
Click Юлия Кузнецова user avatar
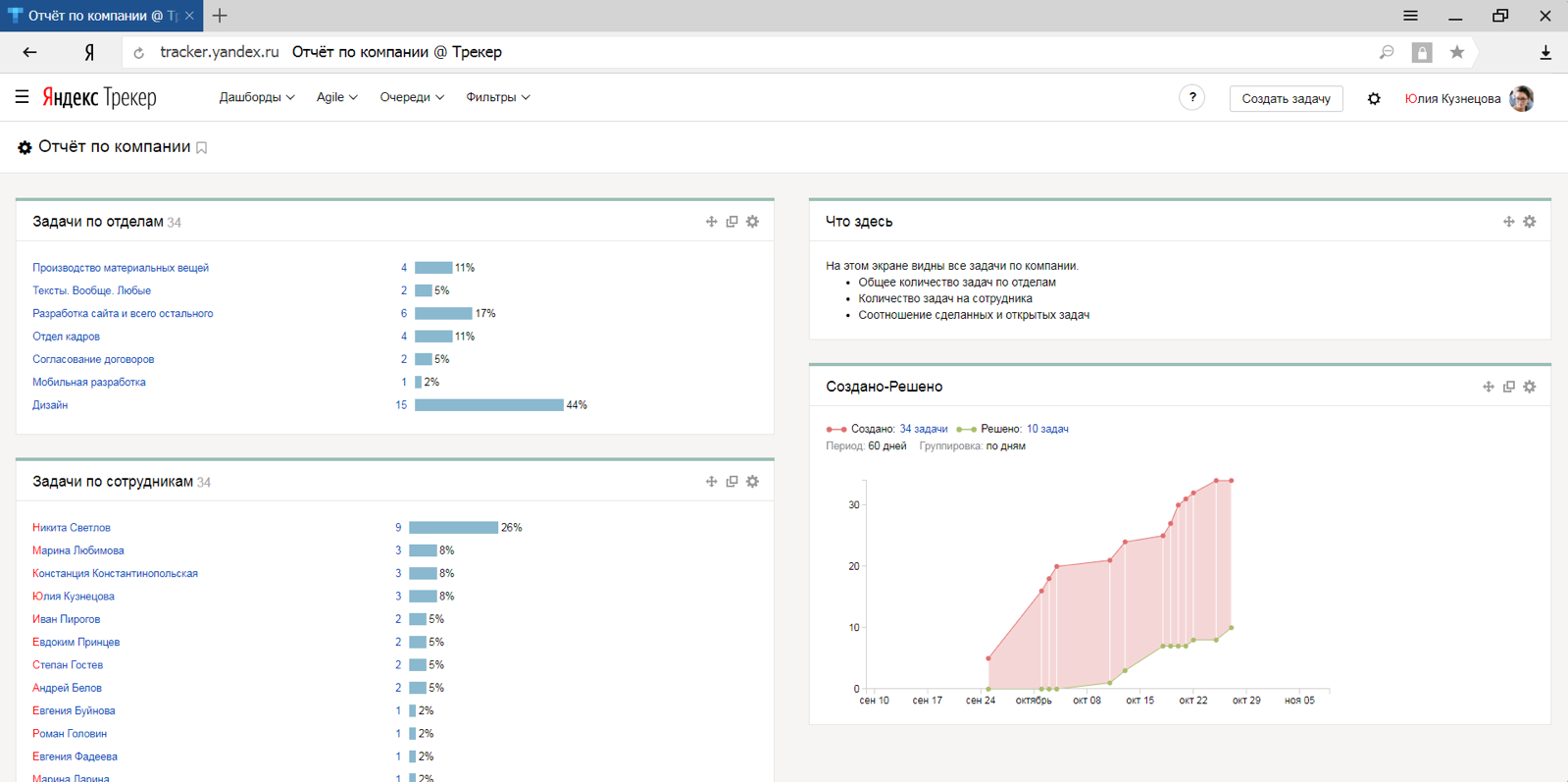click(1521, 98)
